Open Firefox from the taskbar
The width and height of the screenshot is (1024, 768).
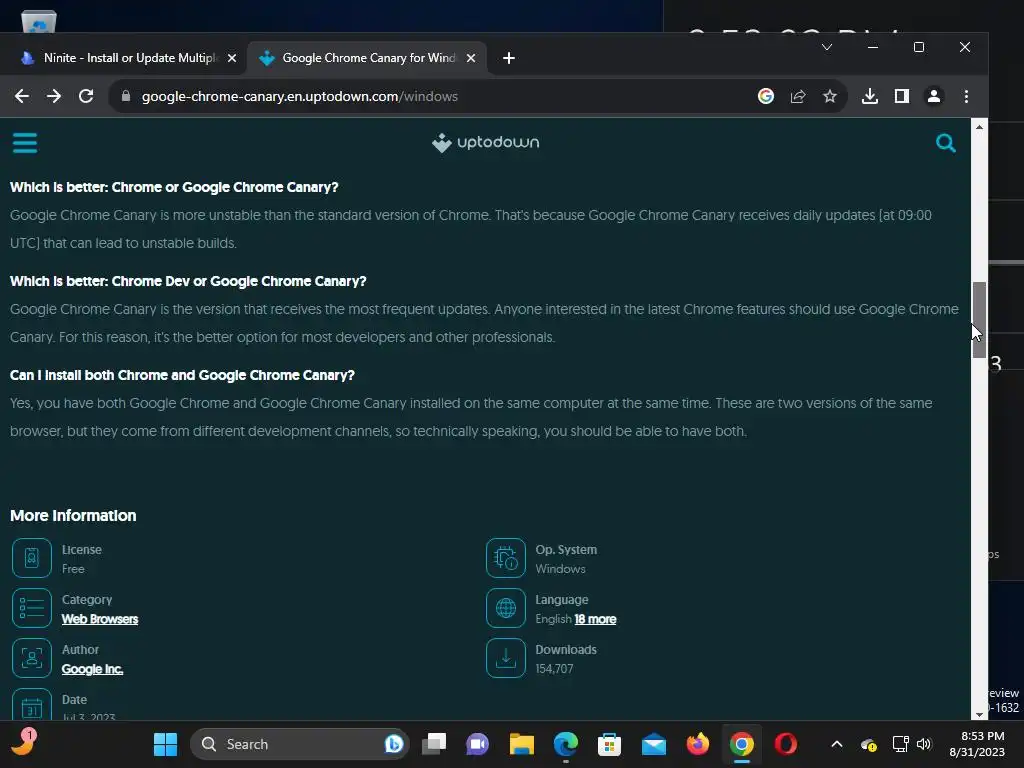(697, 744)
